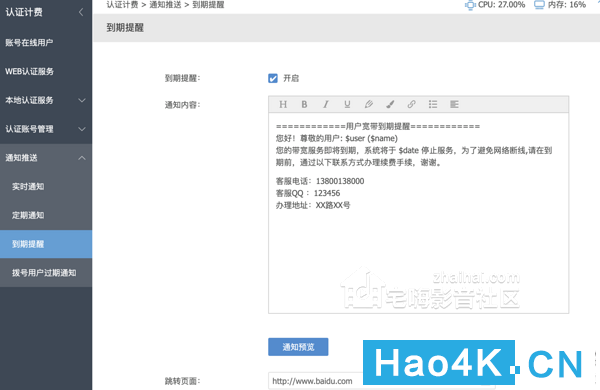Click the 到期提醒 page title
The width and height of the screenshot is (600, 390).
(125, 28)
